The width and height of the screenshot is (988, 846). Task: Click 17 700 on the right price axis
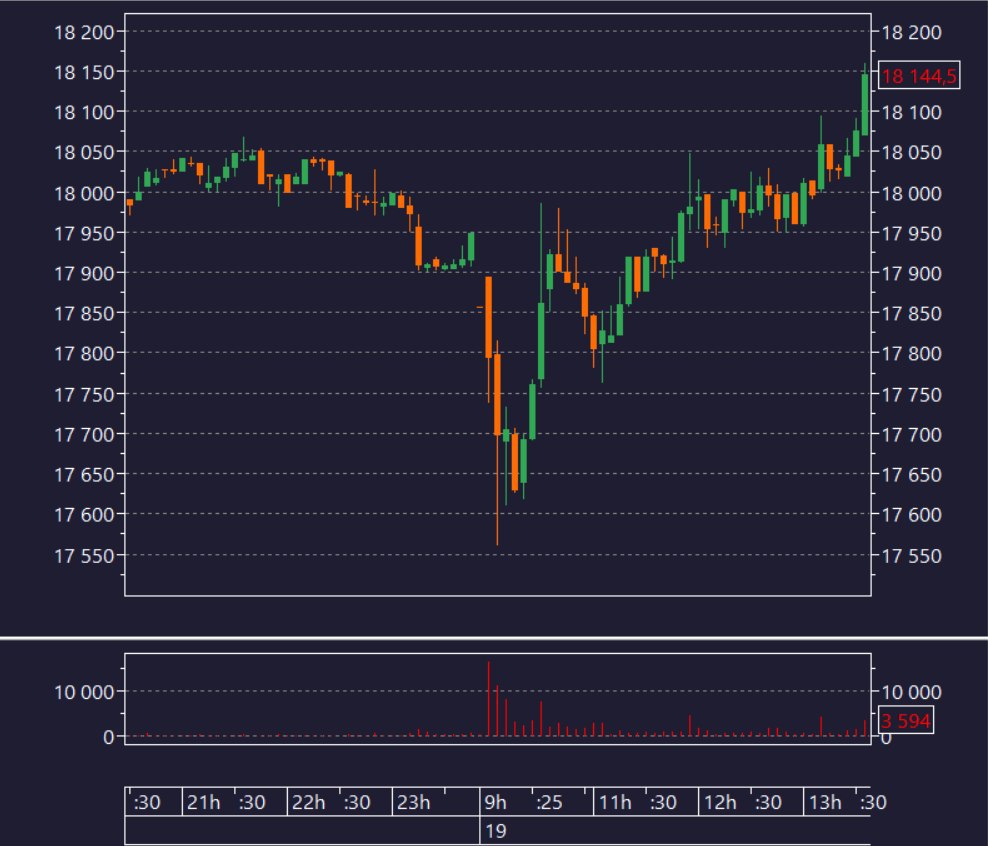coord(910,435)
